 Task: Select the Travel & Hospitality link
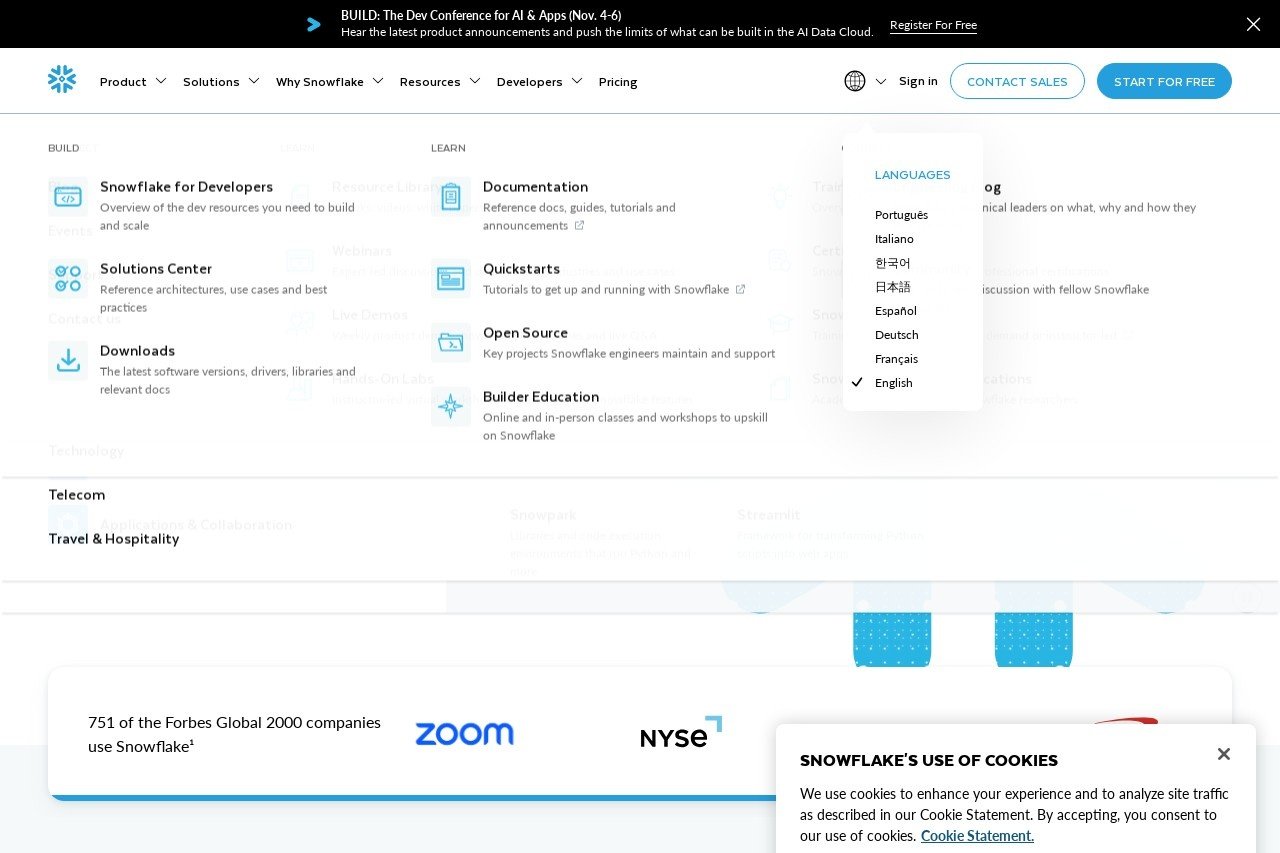point(113,539)
